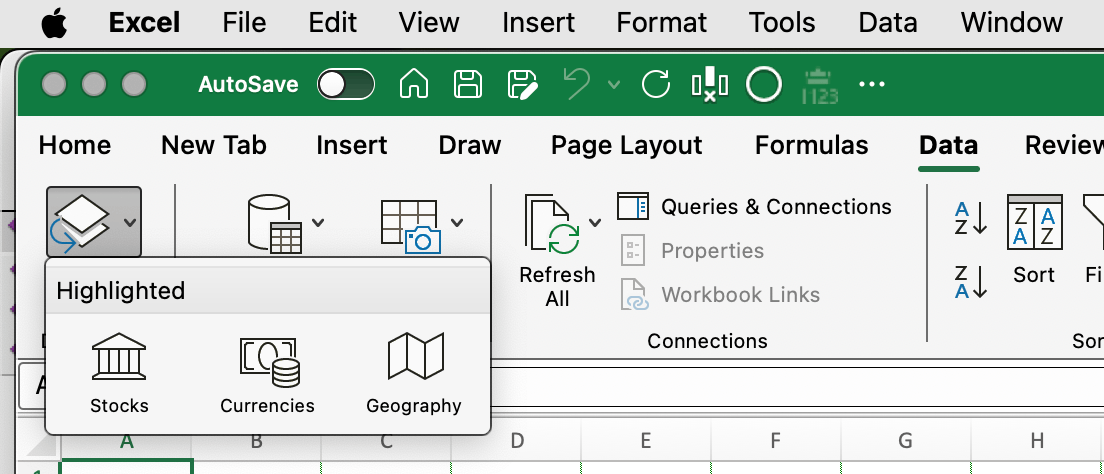Open the Data menu in menu bar

[888, 23]
